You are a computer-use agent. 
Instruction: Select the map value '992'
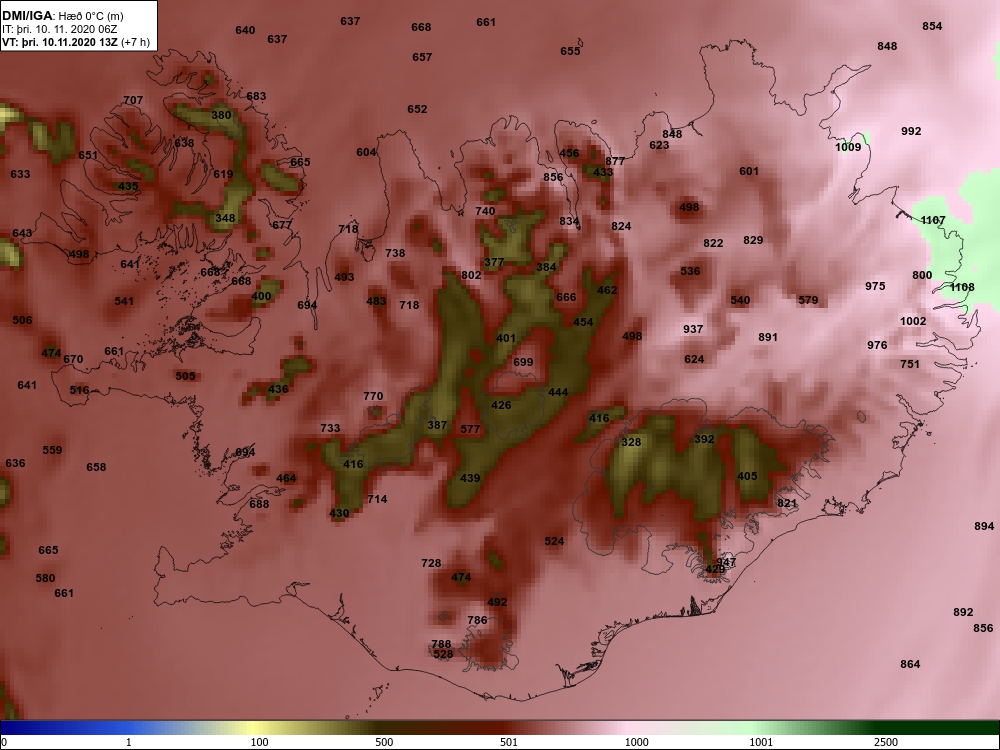(911, 131)
